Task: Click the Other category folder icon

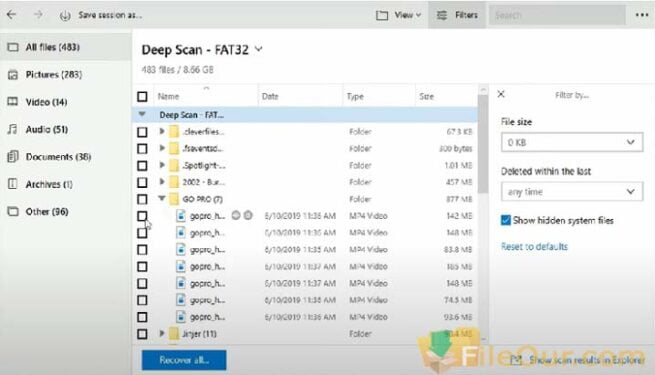Action: tap(13, 211)
